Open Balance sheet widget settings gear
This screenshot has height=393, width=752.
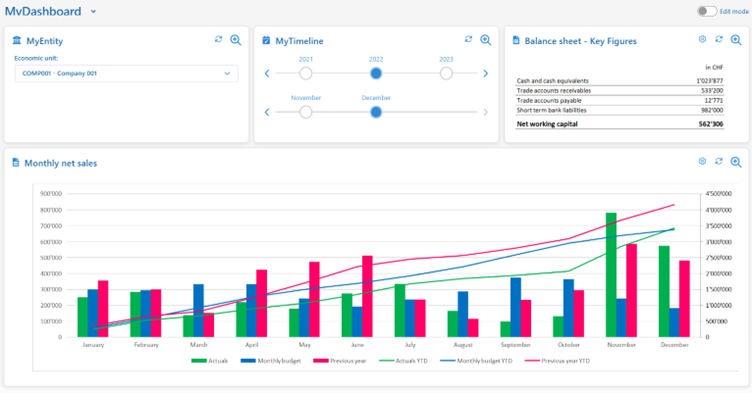702,39
